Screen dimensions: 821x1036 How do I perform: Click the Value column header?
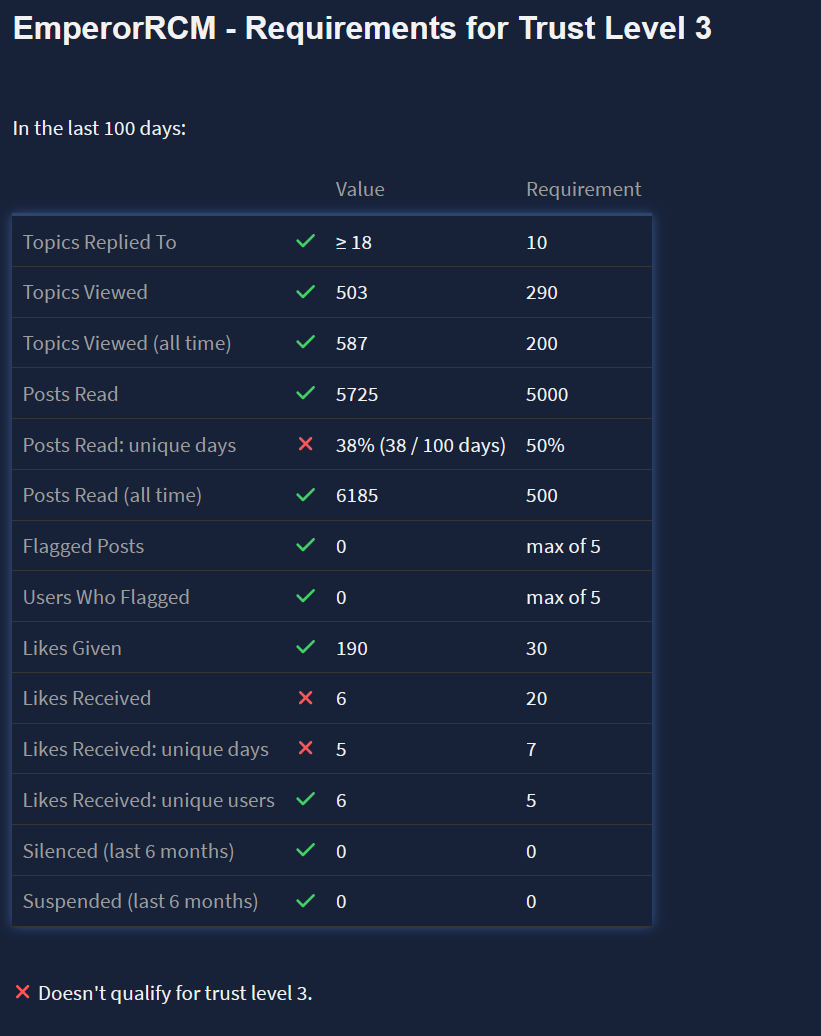[360, 189]
